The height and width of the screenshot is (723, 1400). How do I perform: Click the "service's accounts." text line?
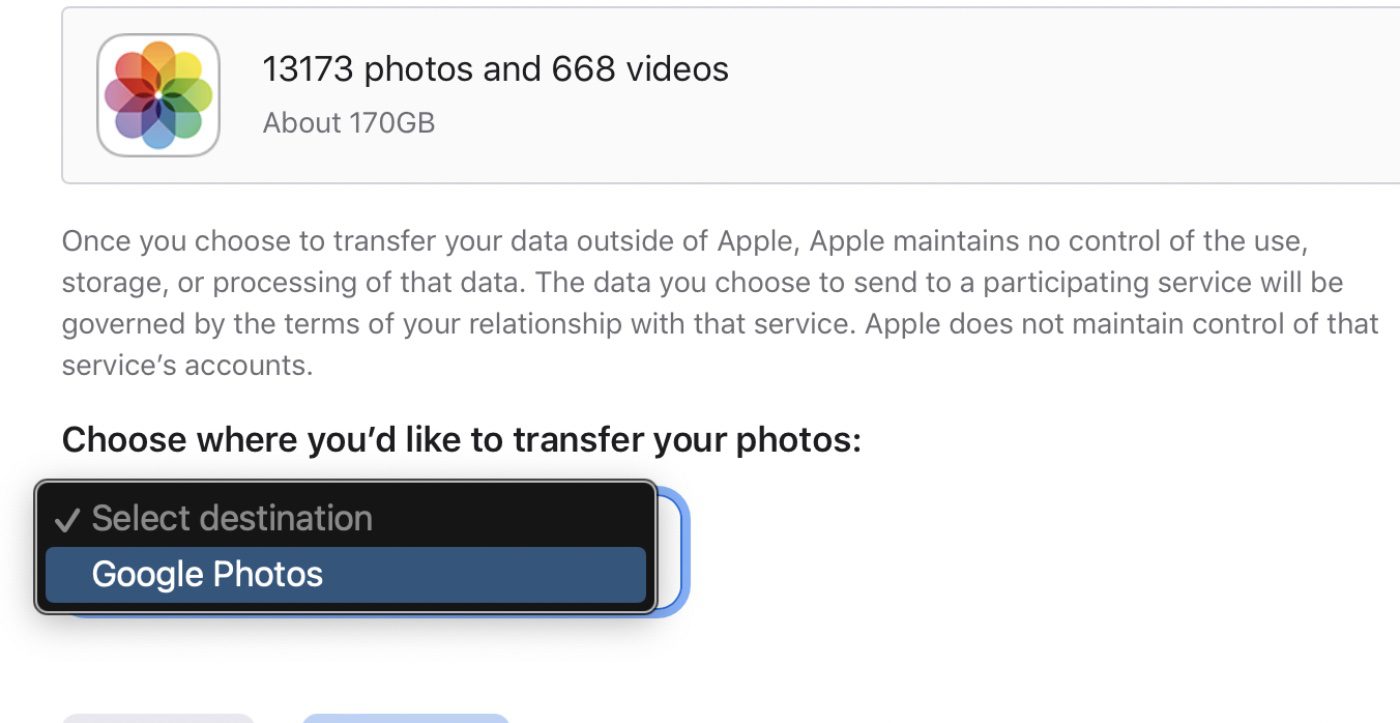click(x=187, y=365)
